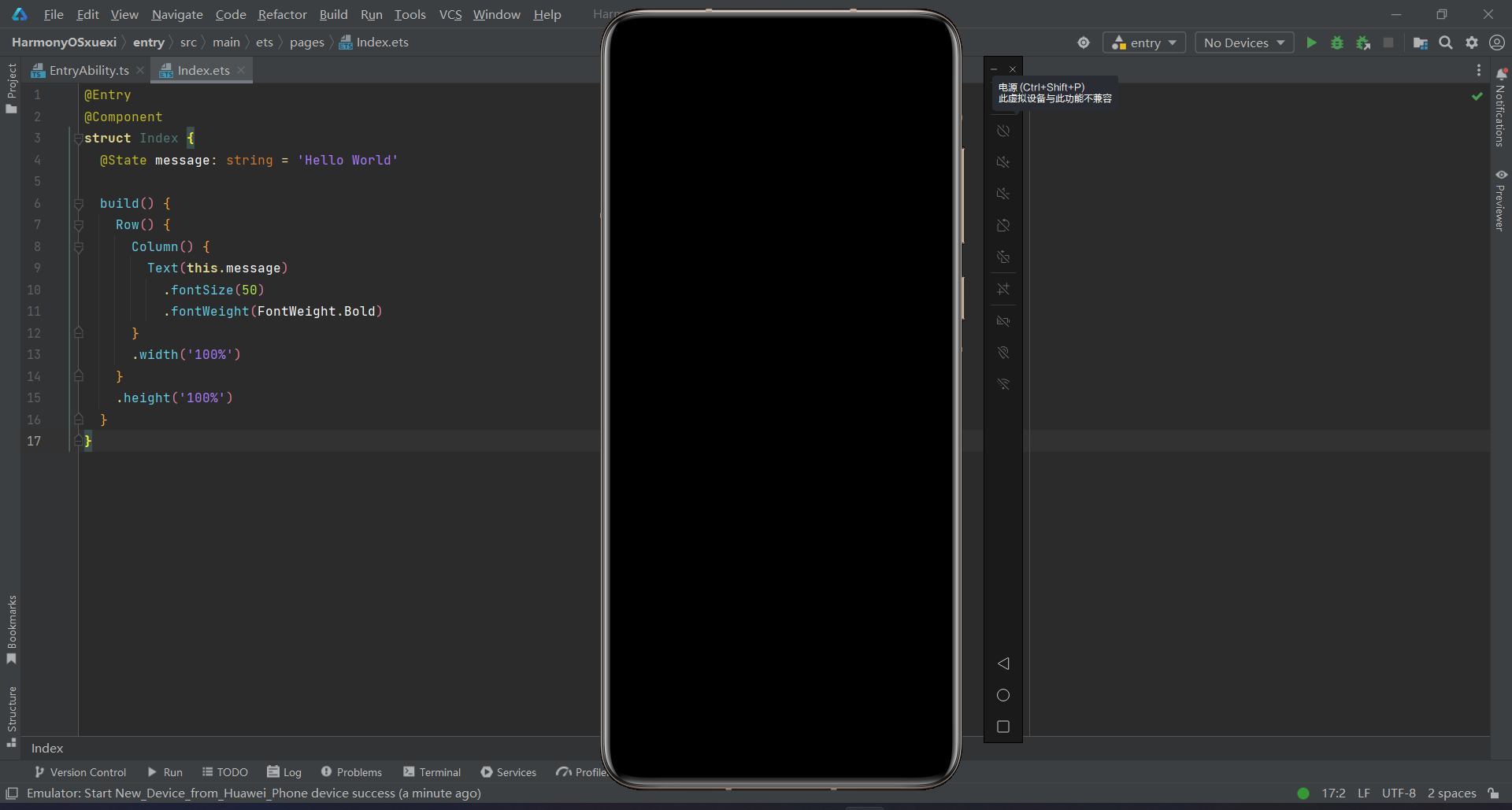
Task: Open the Build menu
Action: (x=333, y=14)
